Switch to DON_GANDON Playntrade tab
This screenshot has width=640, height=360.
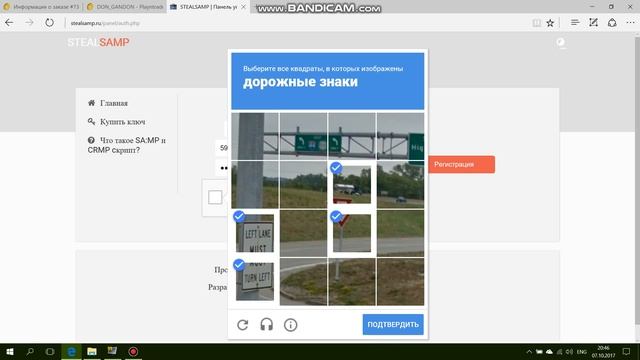click(x=125, y=7)
